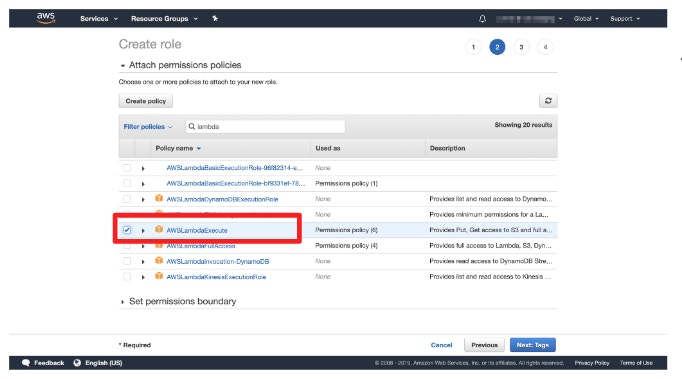This screenshot has width=682, height=379.
Task: Click 'Permissions policy (6)' cell
Action: click(346, 230)
